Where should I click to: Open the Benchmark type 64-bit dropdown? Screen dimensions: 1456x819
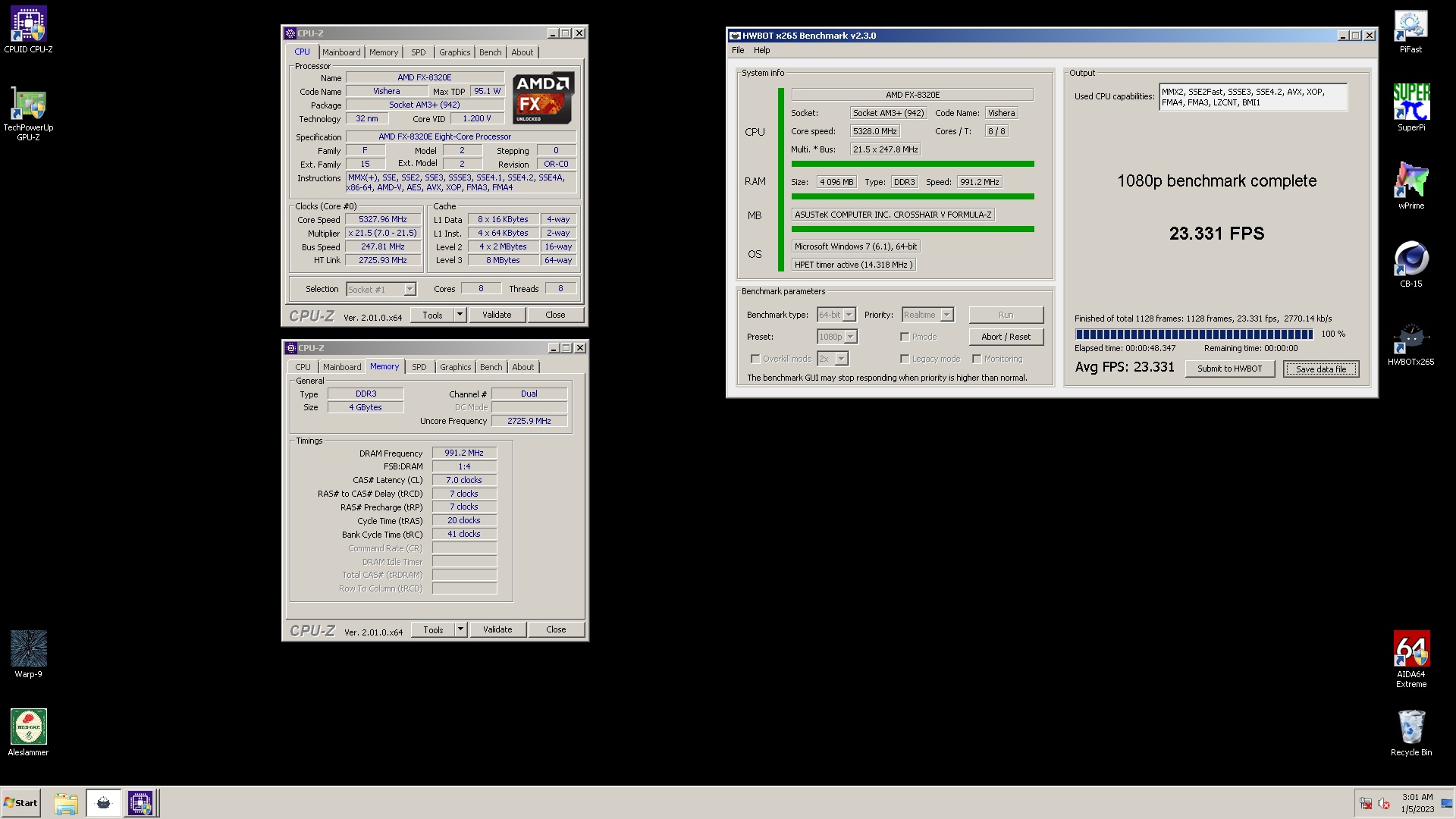click(836, 315)
